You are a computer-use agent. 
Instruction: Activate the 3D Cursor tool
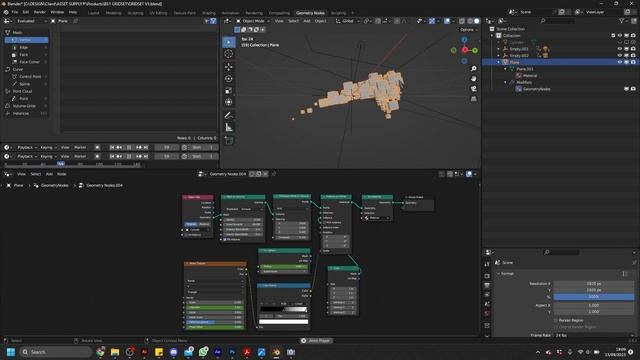tap(229, 54)
